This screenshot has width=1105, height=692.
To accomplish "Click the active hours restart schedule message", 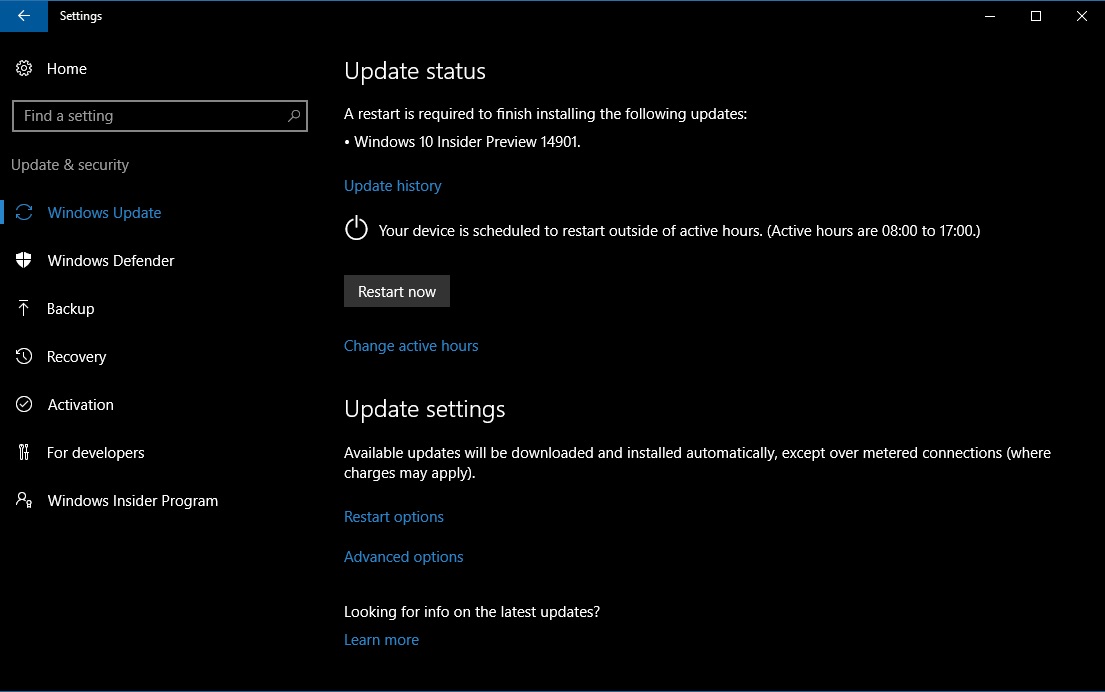I will (679, 230).
